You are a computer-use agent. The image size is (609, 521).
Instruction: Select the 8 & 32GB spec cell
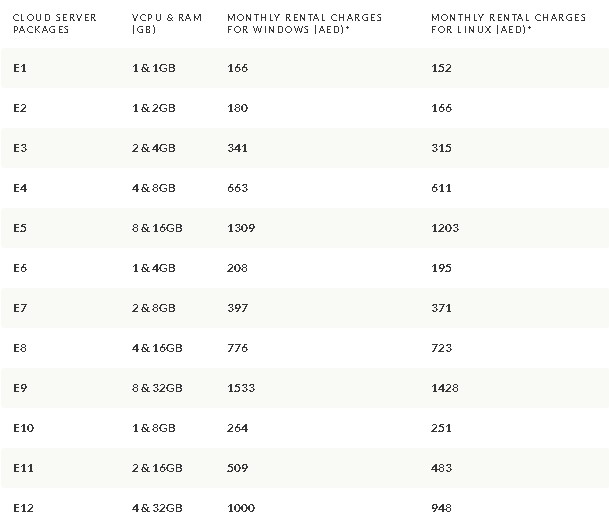pyautogui.click(x=157, y=388)
